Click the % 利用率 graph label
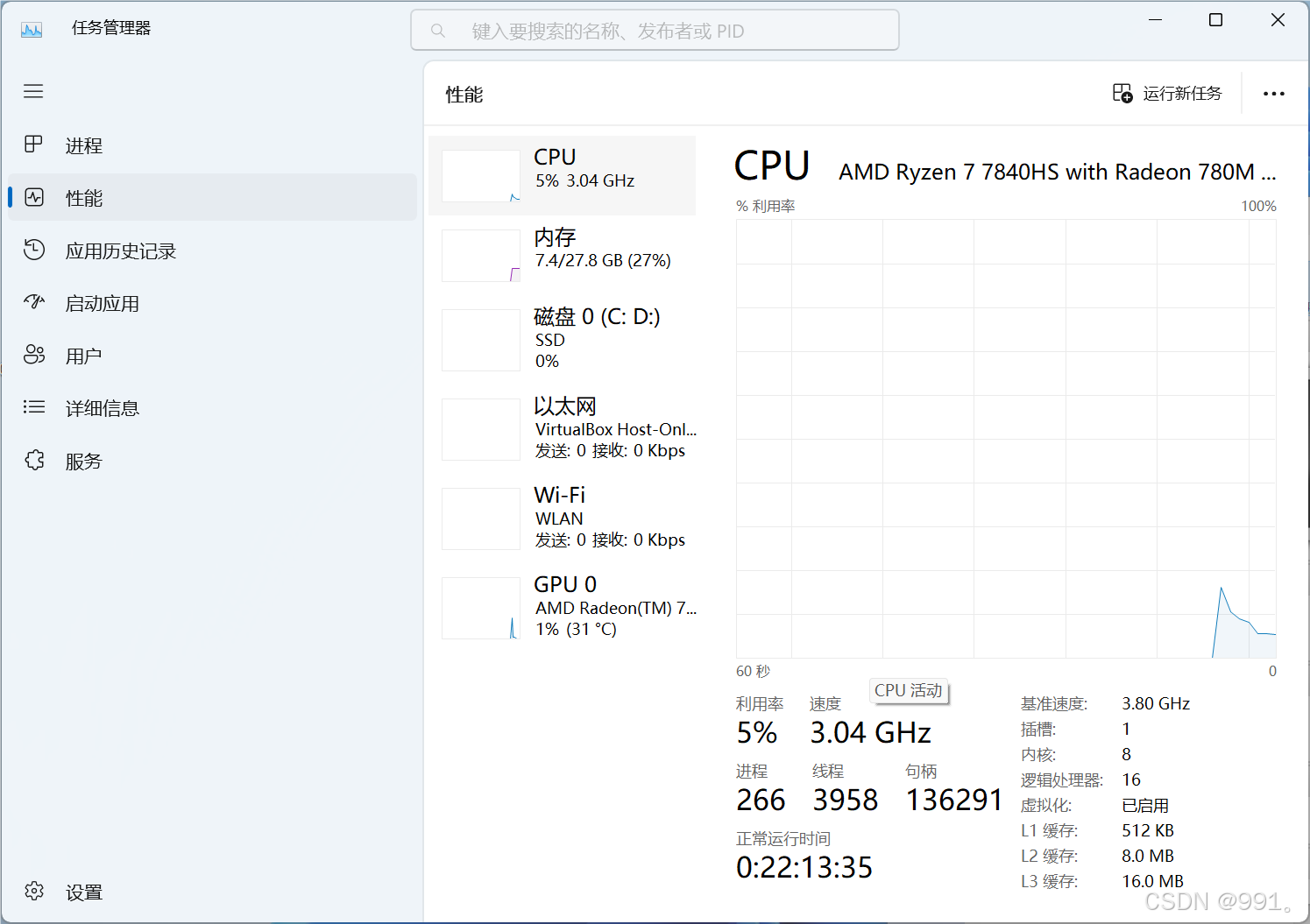 coord(766,206)
